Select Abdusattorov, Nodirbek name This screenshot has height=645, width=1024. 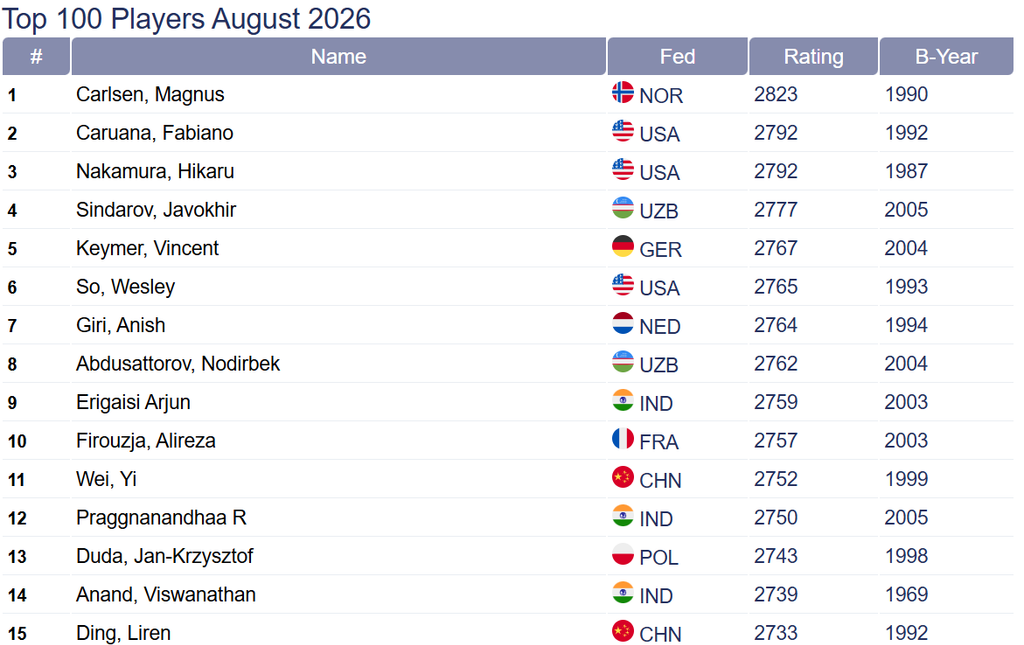click(178, 364)
